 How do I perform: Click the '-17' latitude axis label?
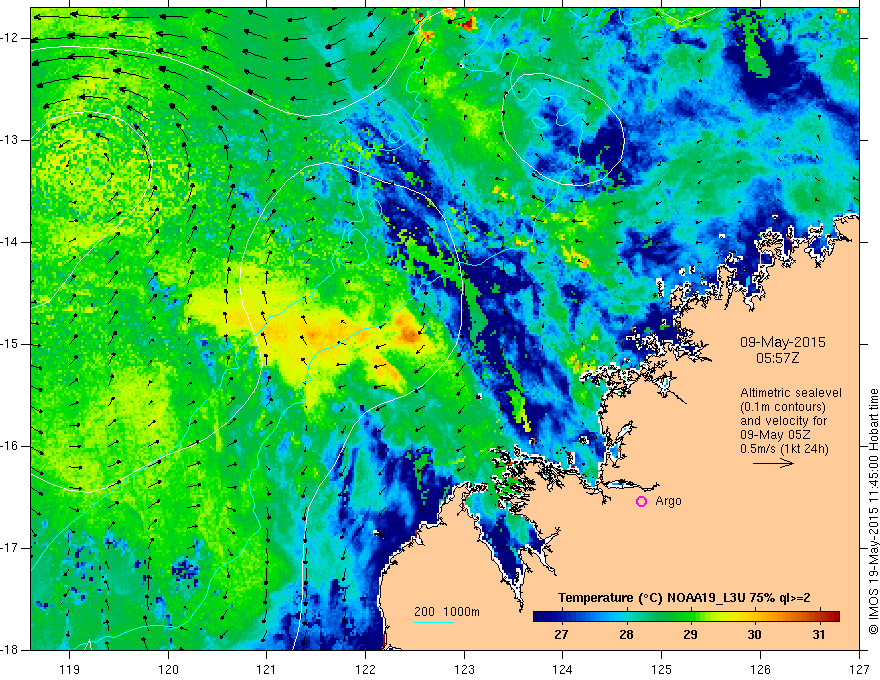(10, 548)
